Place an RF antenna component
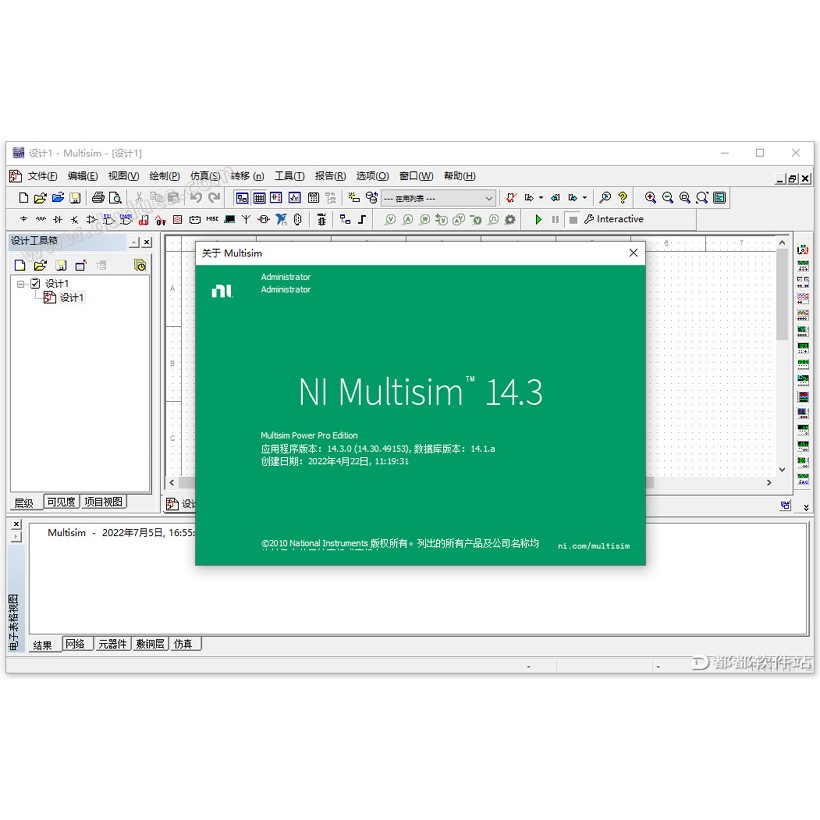The height and width of the screenshot is (820, 820). click(x=246, y=220)
